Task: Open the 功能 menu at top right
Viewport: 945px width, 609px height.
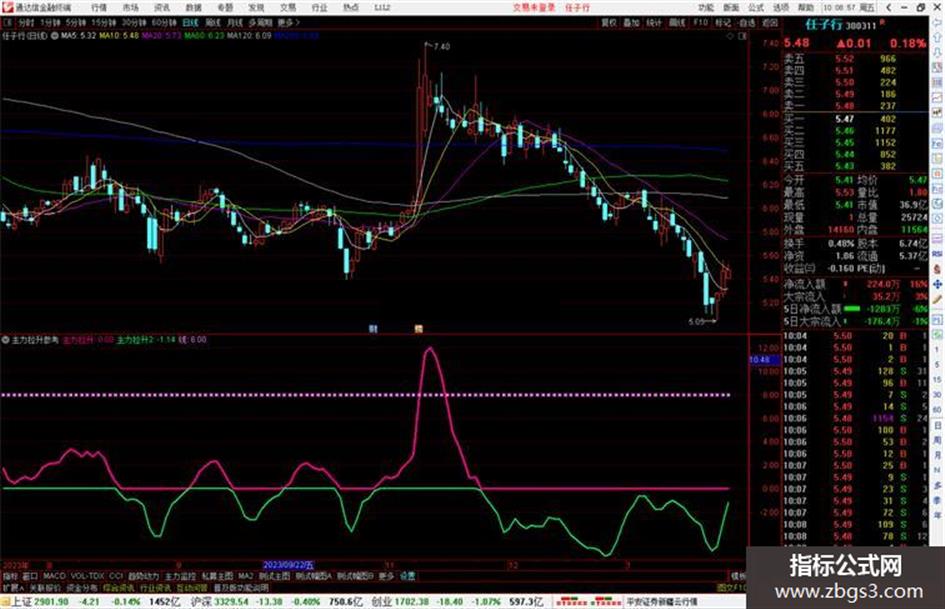Action: (x=706, y=7)
